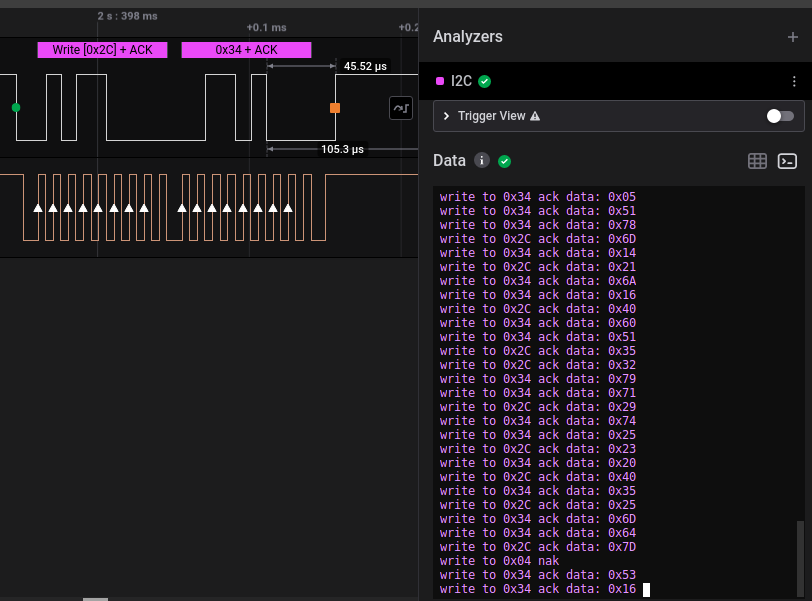This screenshot has width=812, height=601.
Task: Select line 'write to 0x2C ack data: 0x7D'
Action: [538, 546]
